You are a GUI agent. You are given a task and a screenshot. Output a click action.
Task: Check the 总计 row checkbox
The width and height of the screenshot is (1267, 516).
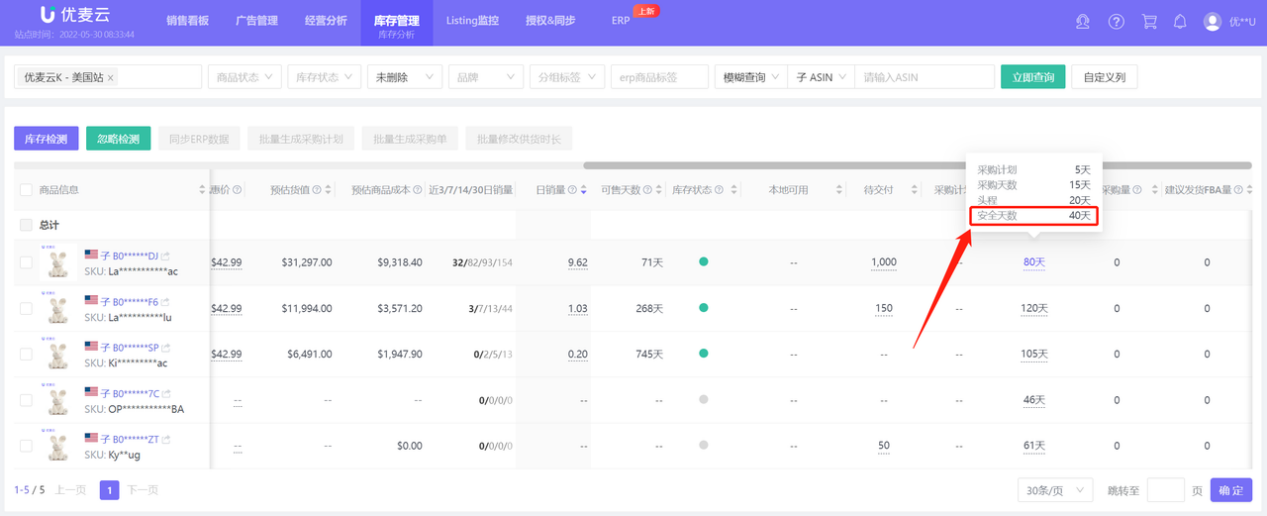coord(26,225)
